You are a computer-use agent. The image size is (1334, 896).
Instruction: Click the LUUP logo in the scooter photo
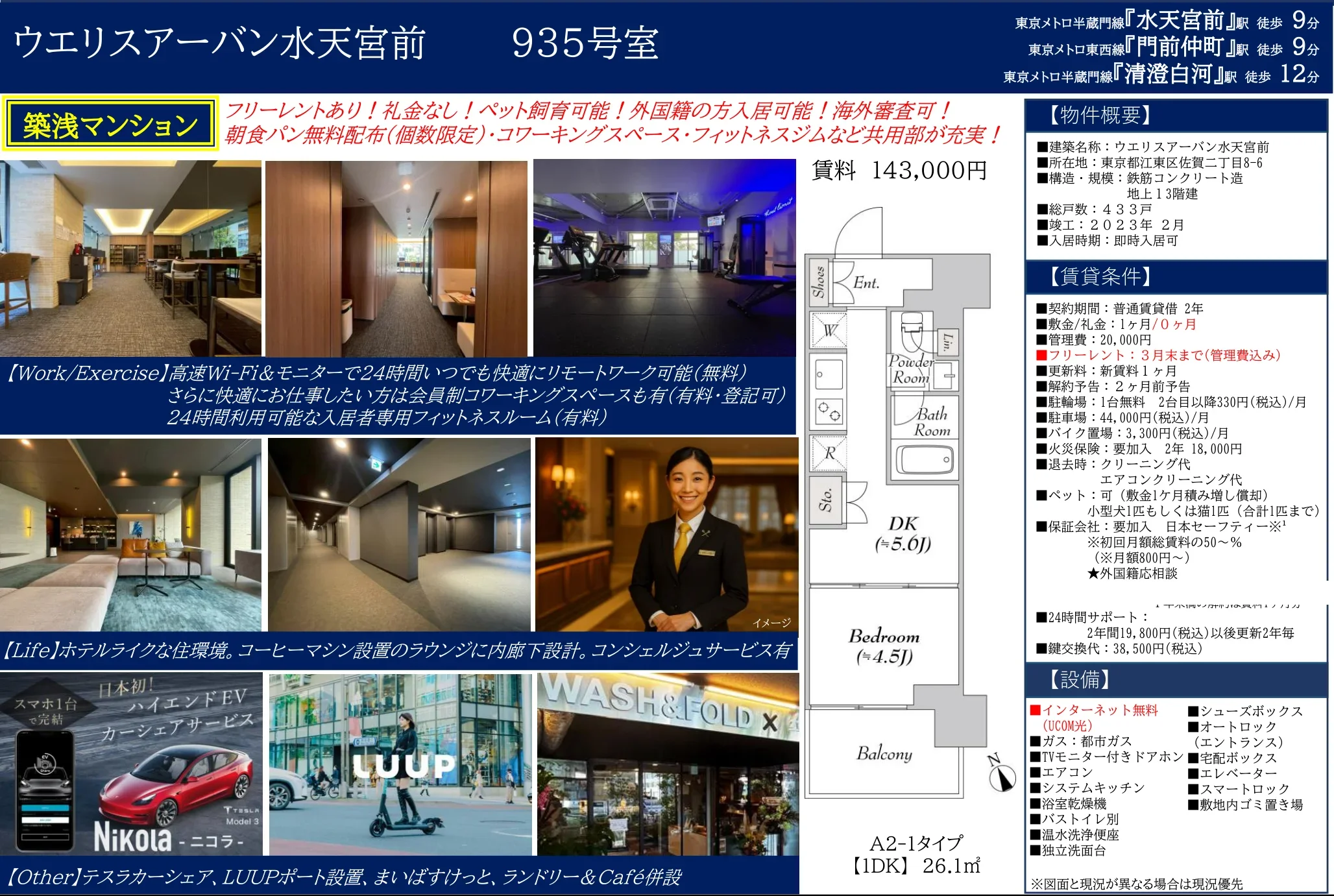402,764
